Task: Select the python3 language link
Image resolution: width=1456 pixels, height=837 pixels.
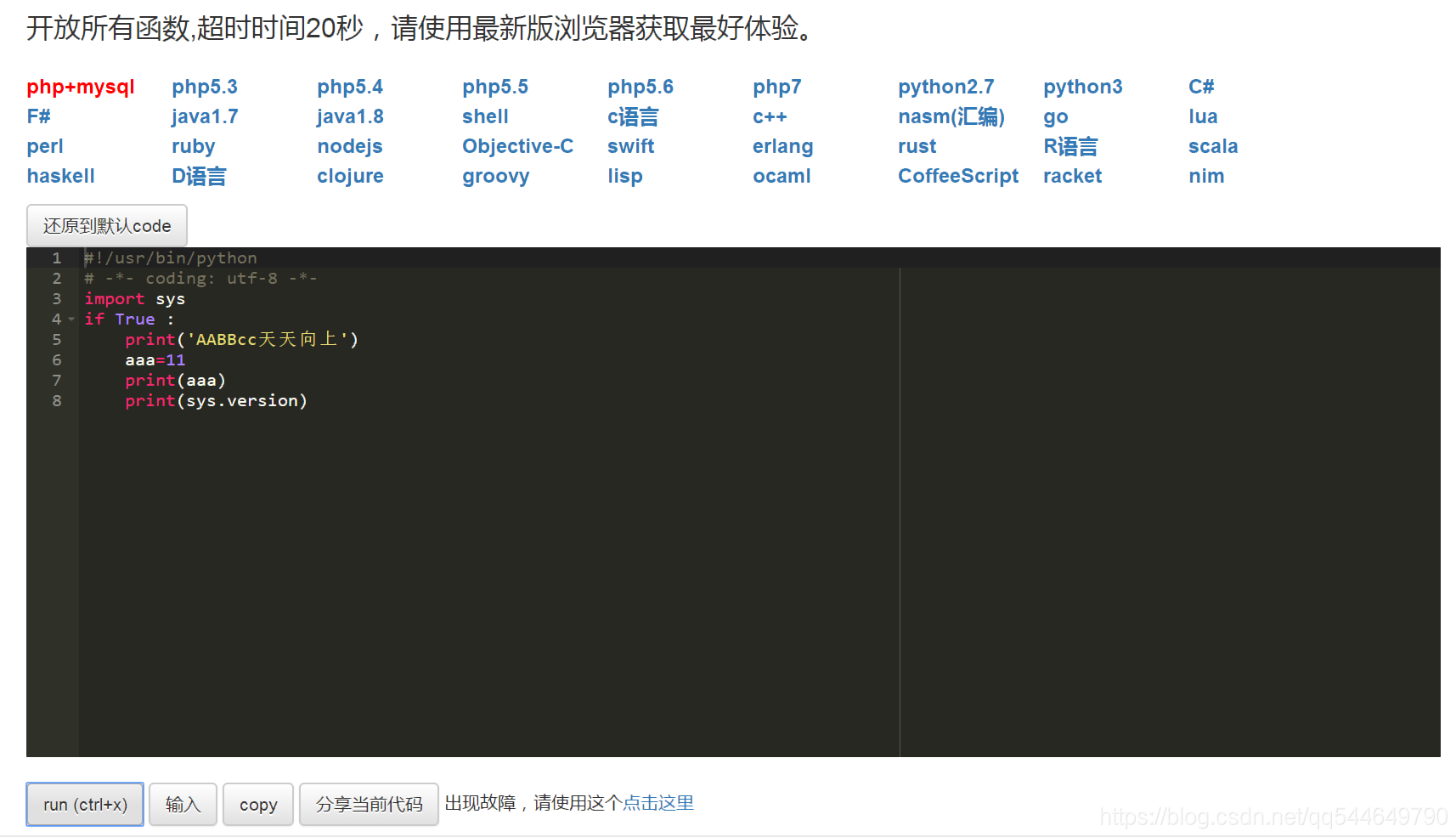Action: 1083,87
